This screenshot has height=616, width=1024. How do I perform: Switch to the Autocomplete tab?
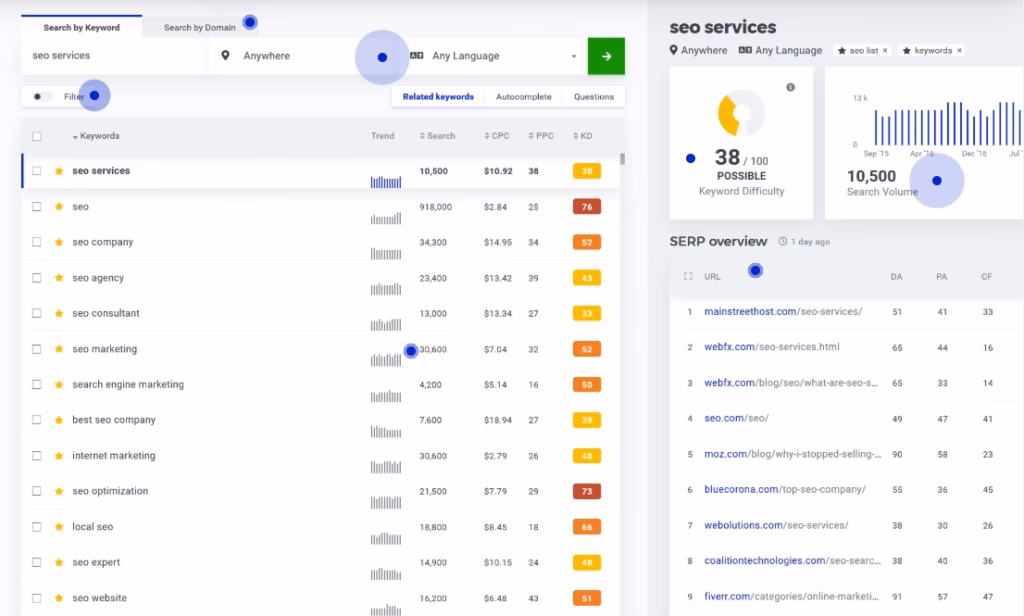click(x=523, y=97)
